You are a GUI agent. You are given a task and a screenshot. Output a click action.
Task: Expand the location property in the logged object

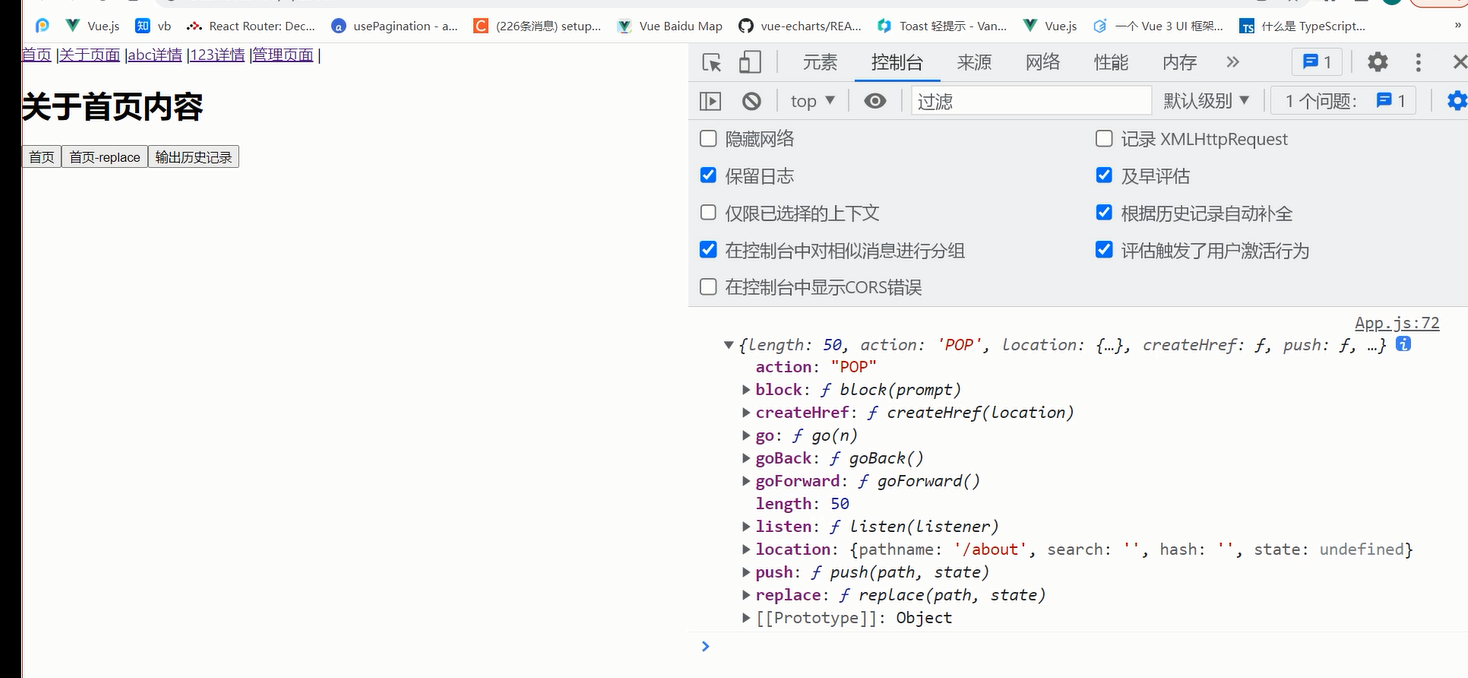coord(746,548)
